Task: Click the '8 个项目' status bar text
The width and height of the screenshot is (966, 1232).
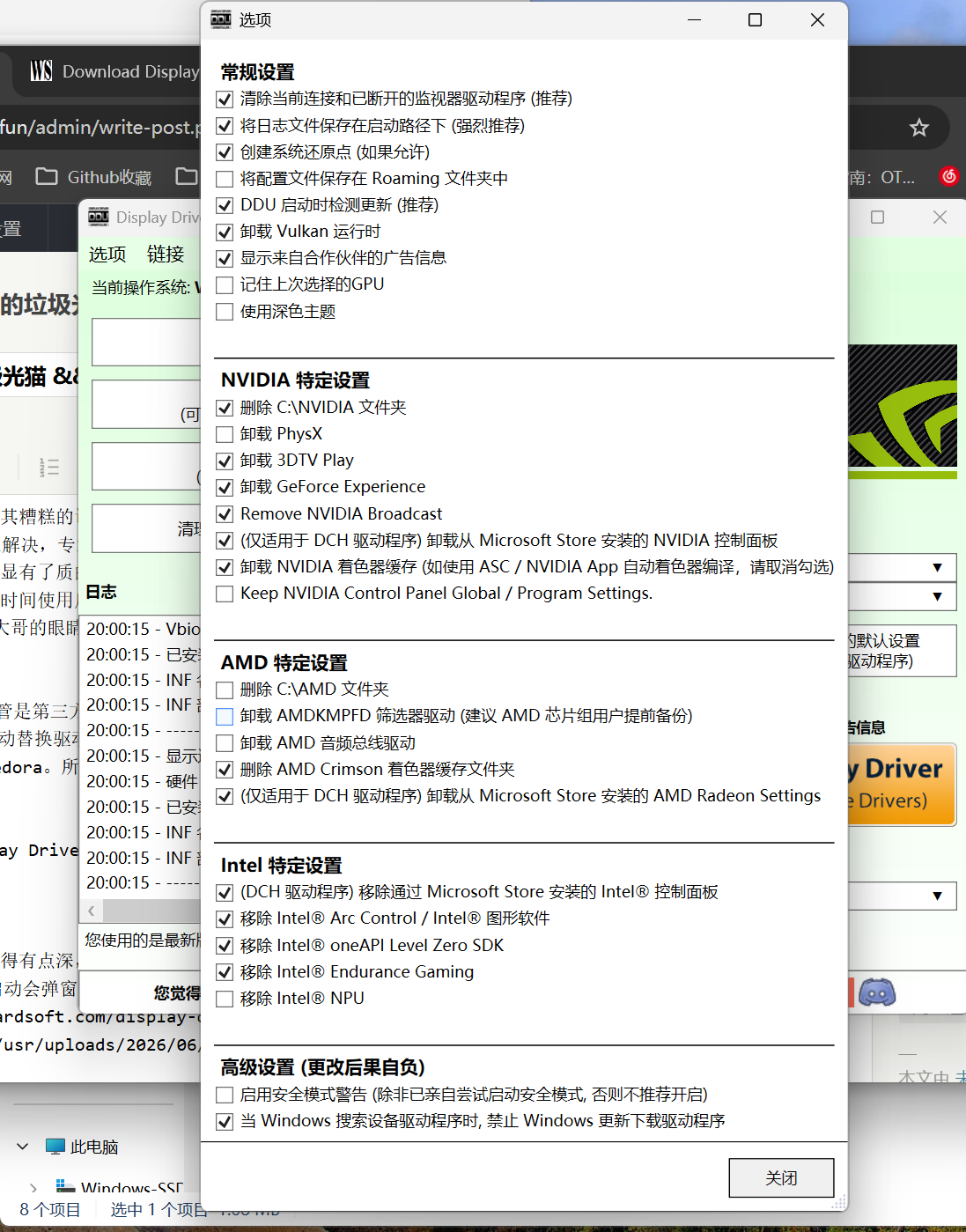Action: [50, 1209]
